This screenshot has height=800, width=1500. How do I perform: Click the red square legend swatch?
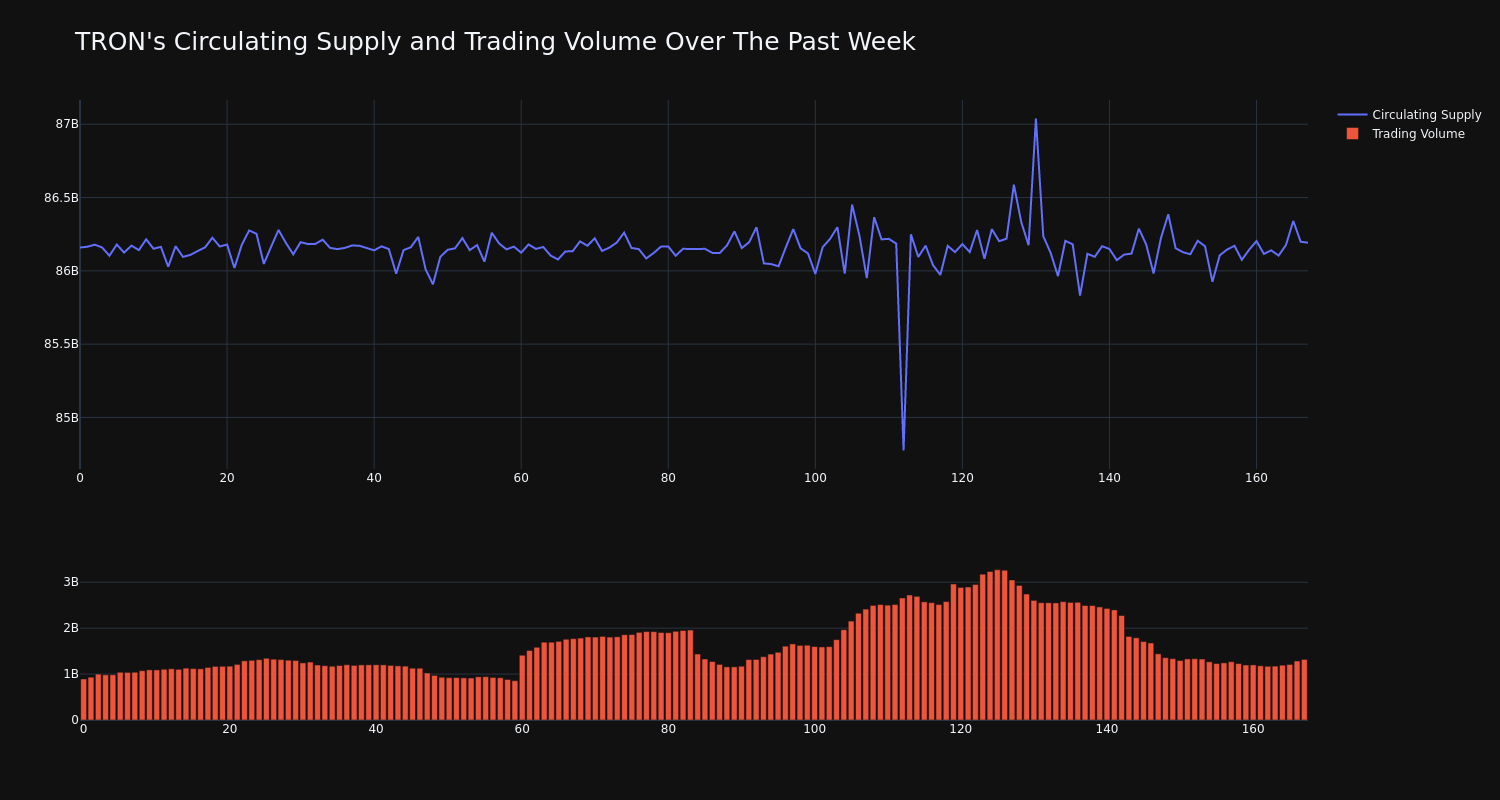[1352, 134]
